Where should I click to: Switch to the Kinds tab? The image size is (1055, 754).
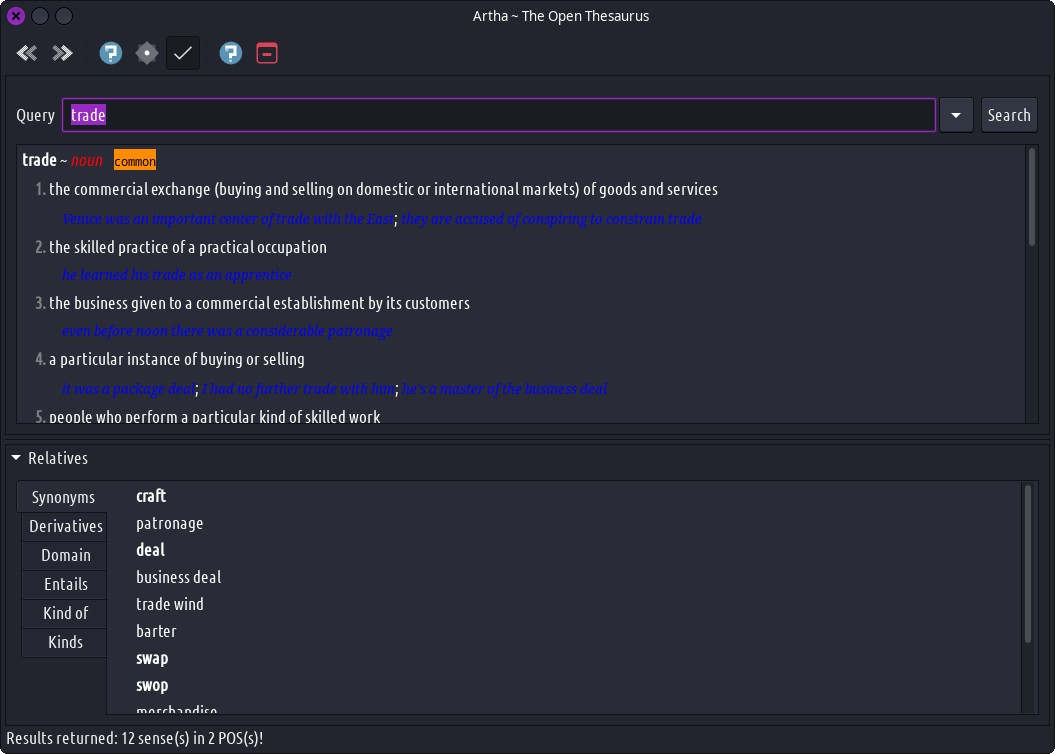tap(66, 642)
